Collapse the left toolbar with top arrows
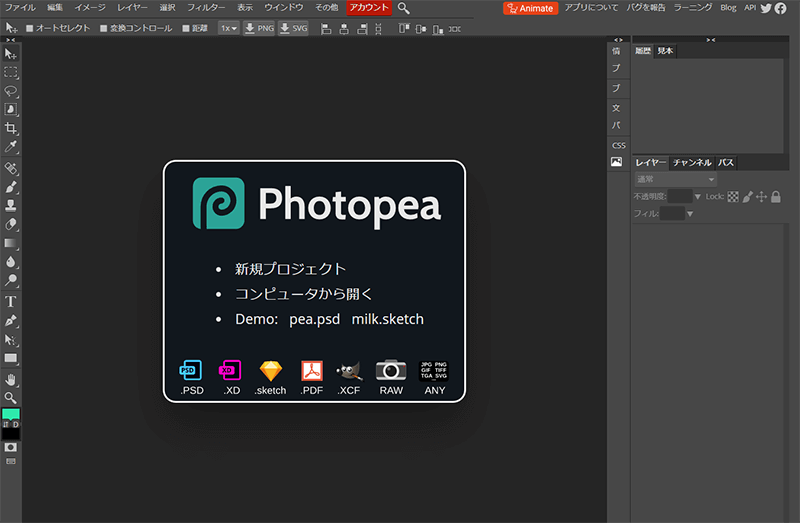 click(x=10, y=40)
